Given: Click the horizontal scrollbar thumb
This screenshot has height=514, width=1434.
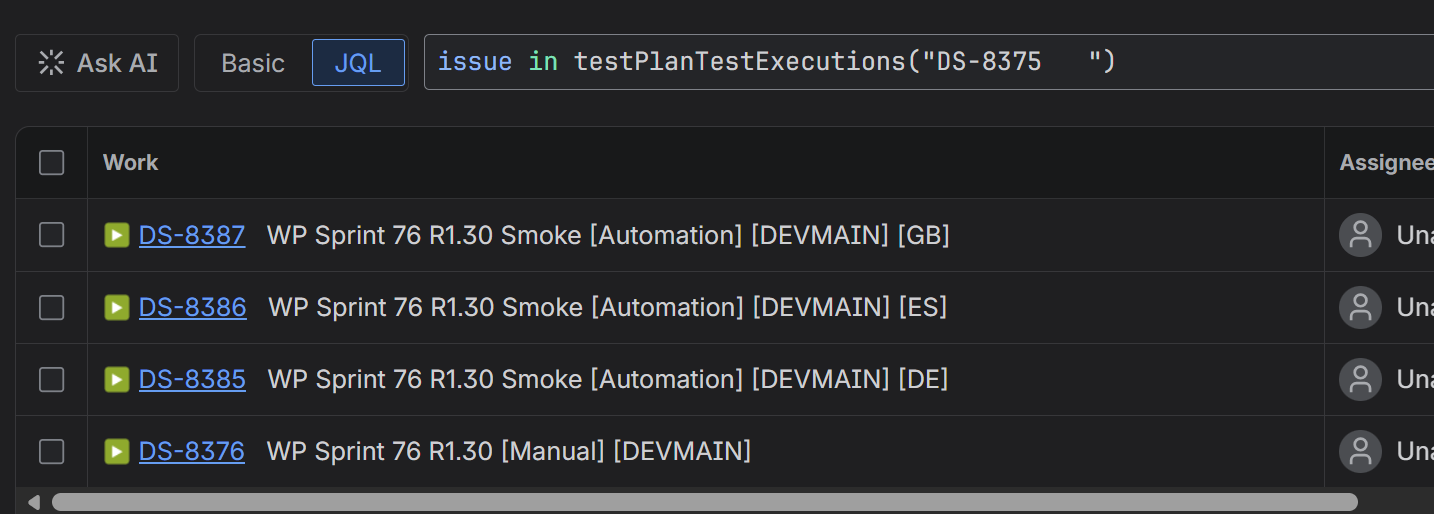Looking at the screenshot, I should (705, 501).
